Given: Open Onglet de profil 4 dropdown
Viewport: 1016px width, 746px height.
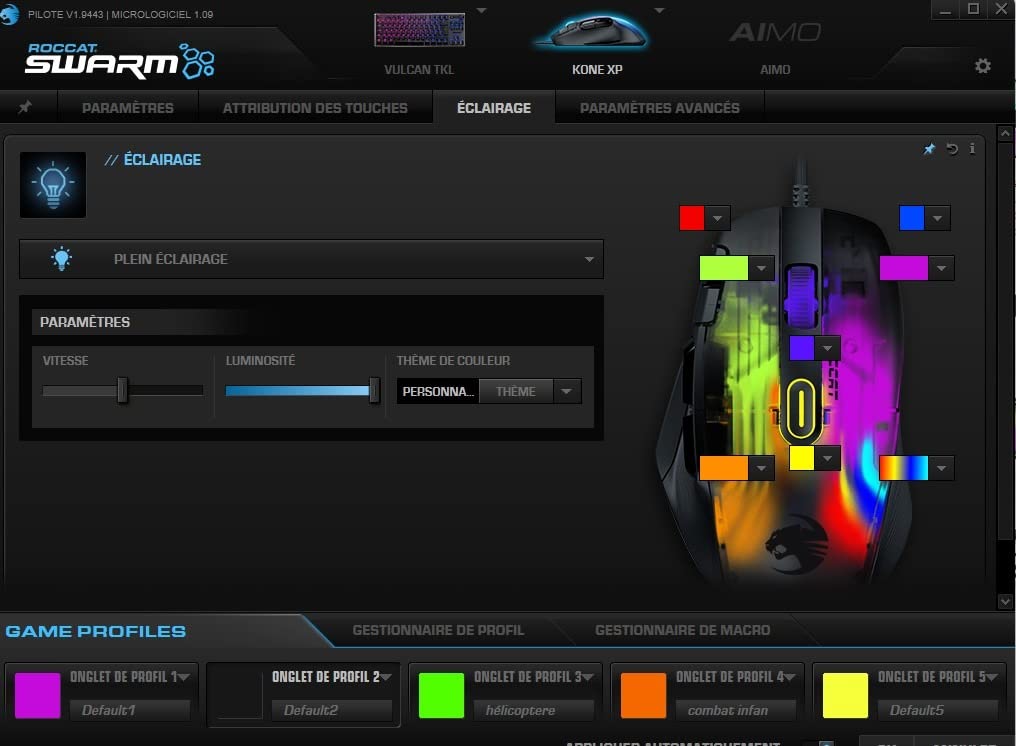Looking at the screenshot, I should [x=790, y=677].
